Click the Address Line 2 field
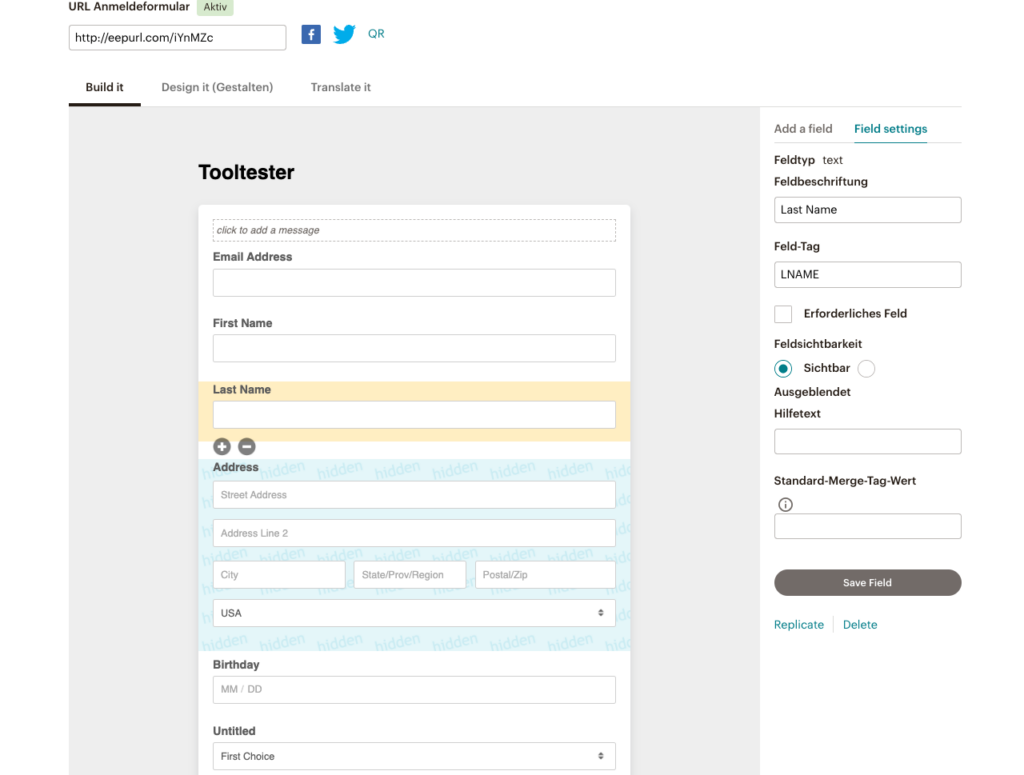 point(414,533)
